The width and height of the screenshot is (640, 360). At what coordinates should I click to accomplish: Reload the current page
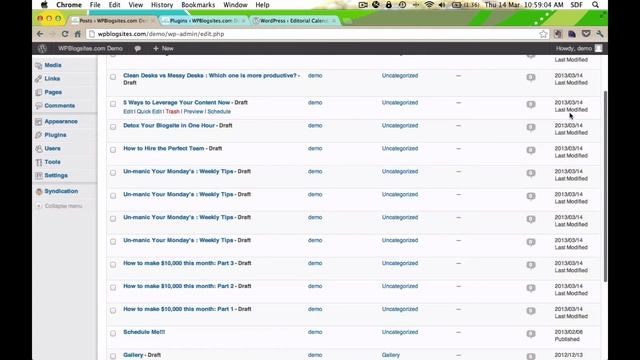[x=65, y=34]
